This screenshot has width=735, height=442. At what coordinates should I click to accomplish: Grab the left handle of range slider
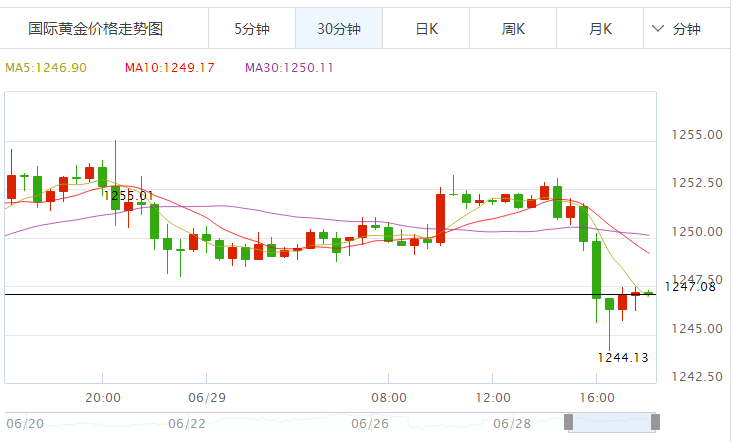pos(569,423)
